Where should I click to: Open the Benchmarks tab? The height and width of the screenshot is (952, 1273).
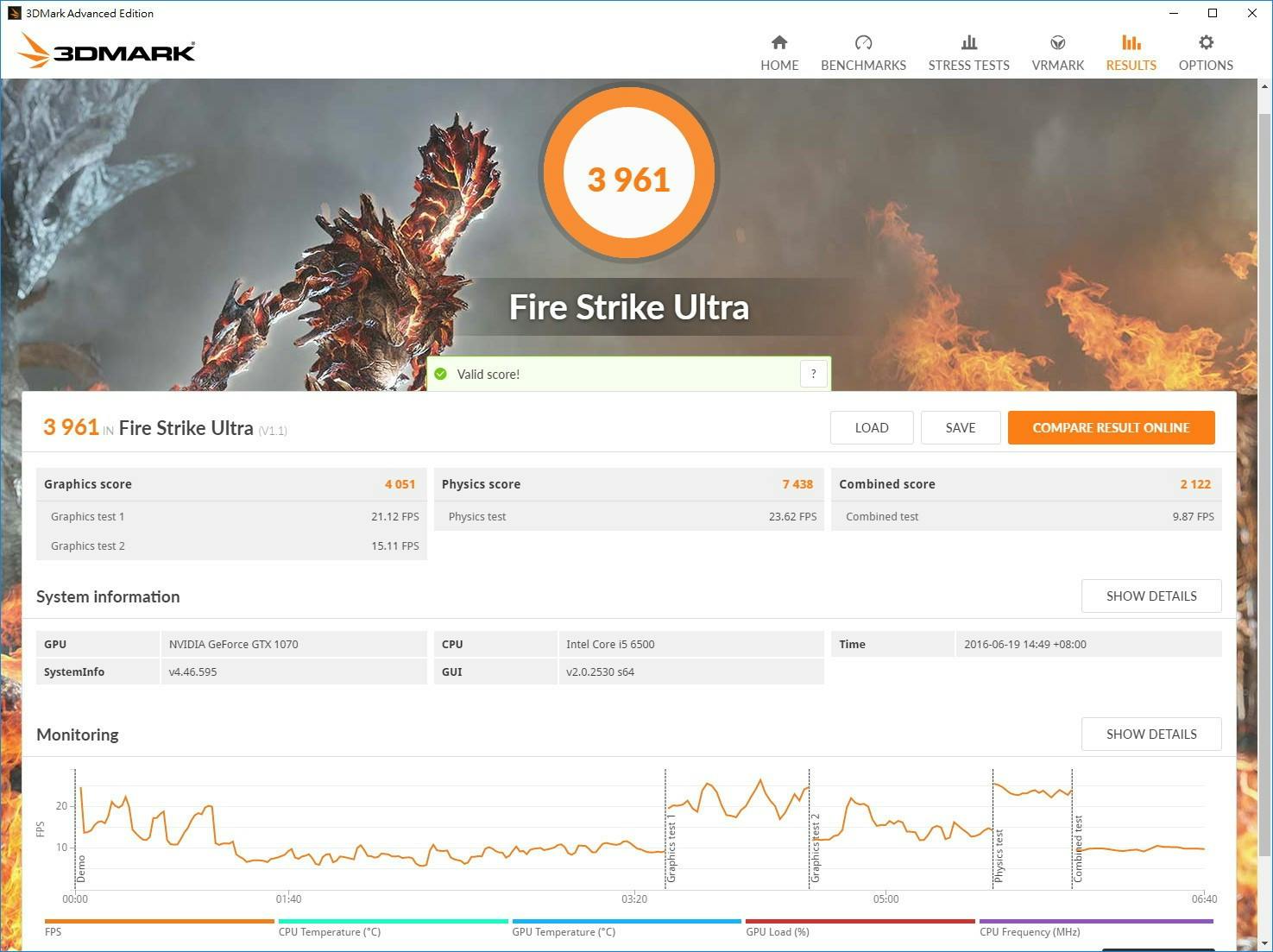(x=863, y=53)
